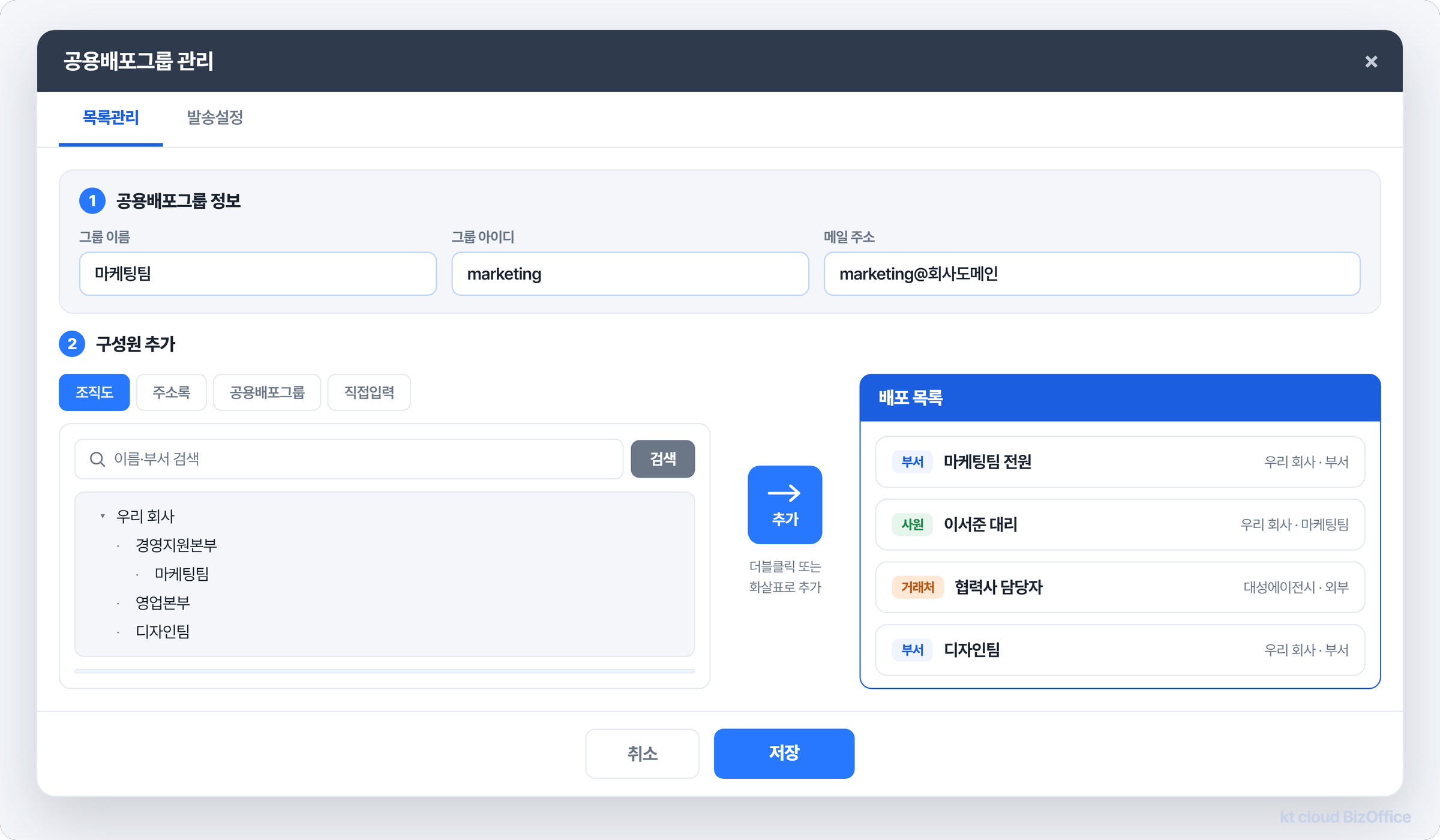
Task: Click the 저장 button
Action: 784,754
